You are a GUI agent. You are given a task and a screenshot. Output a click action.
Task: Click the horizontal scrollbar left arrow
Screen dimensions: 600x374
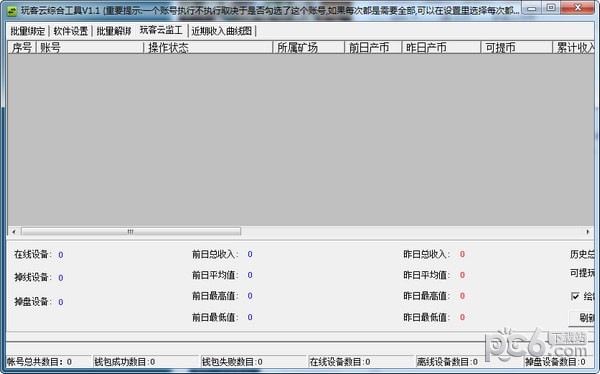[14, 232]
